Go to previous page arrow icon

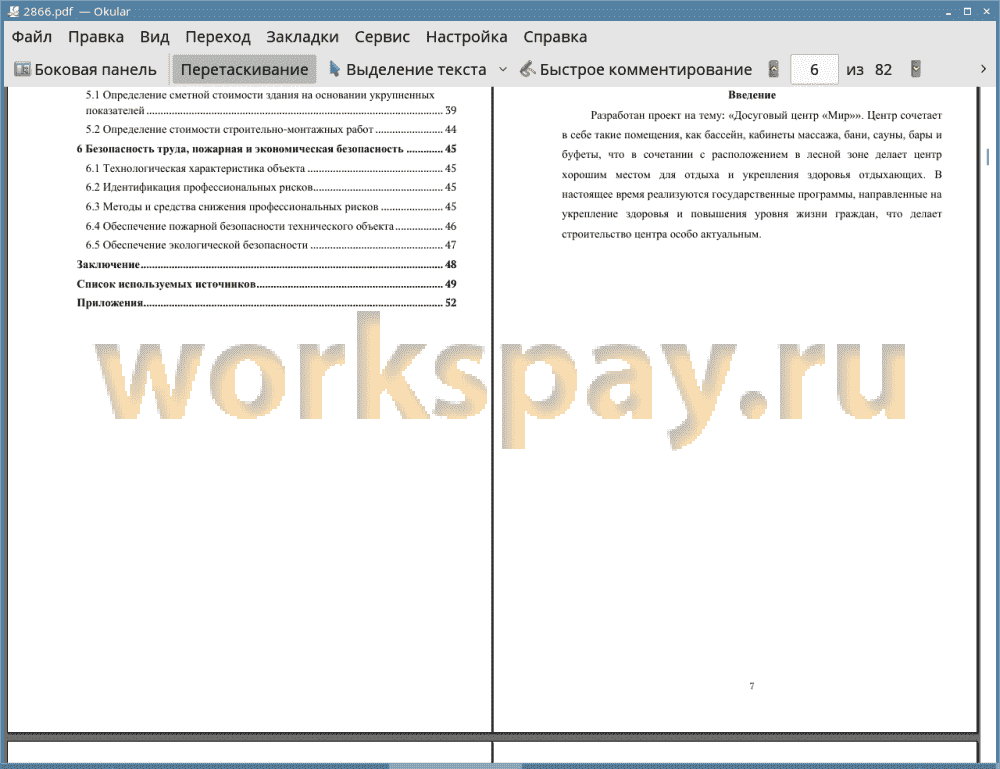tap(774, 69)
